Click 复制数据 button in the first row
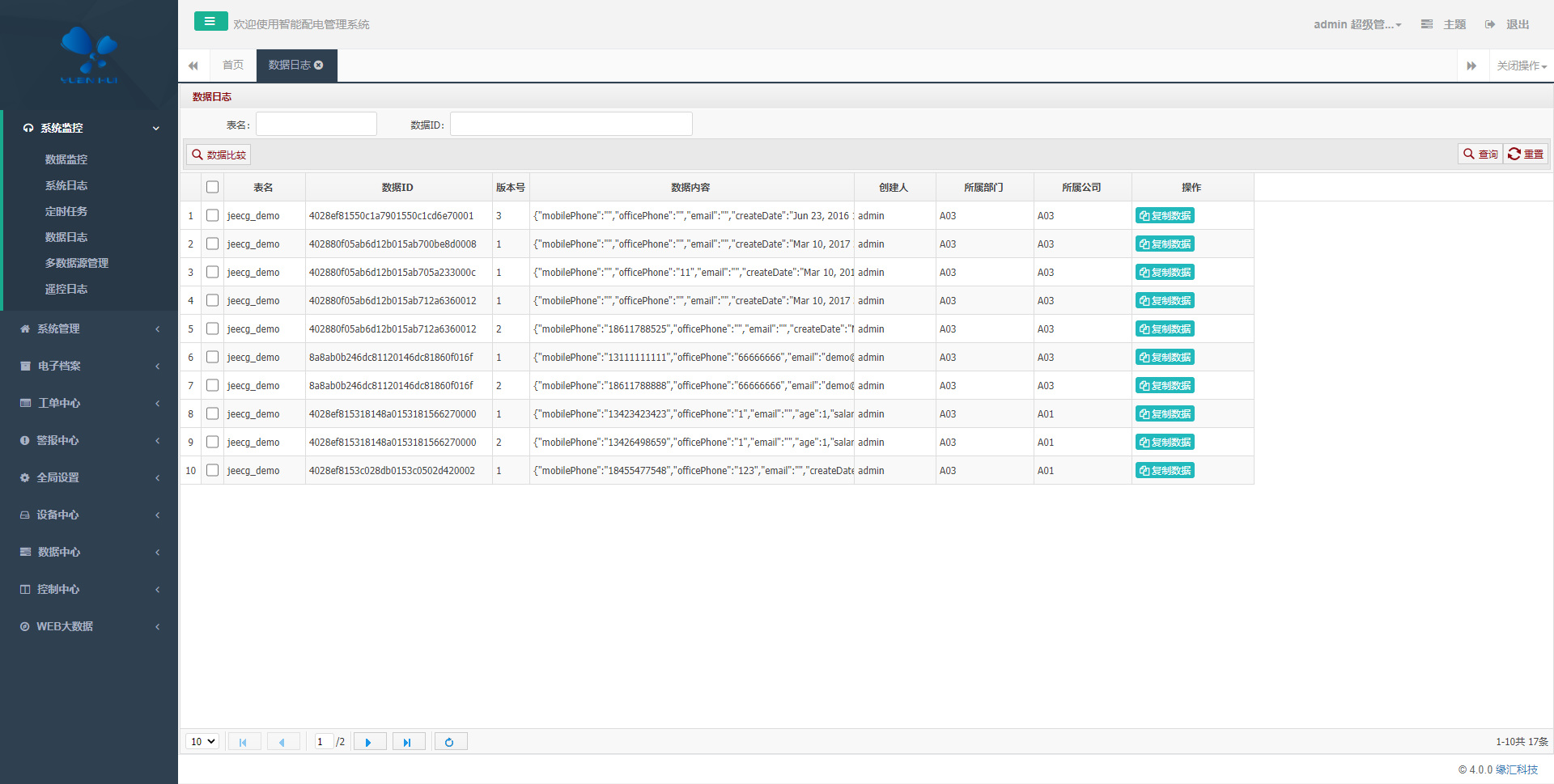This screenshot has width=1554, height=784. (x=1165, y=216)
